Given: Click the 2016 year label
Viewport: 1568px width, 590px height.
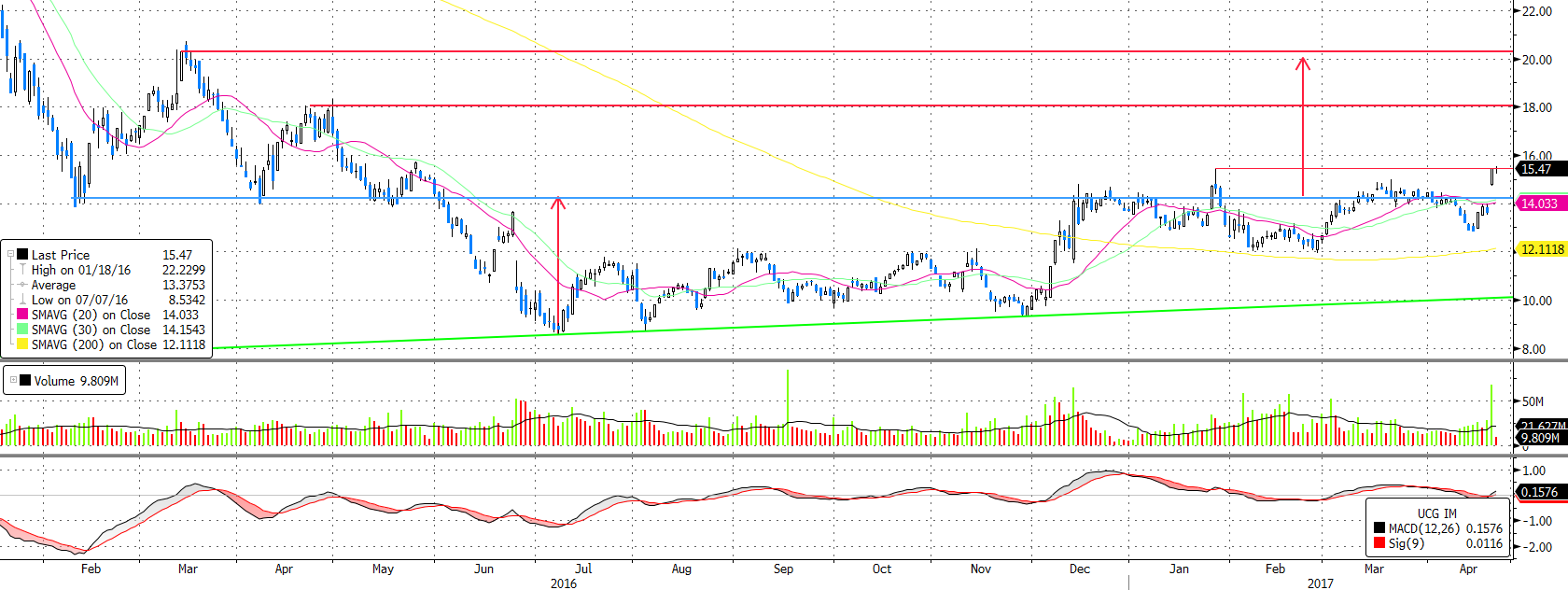Looking at the screenshot, I should tap(564, 583).
